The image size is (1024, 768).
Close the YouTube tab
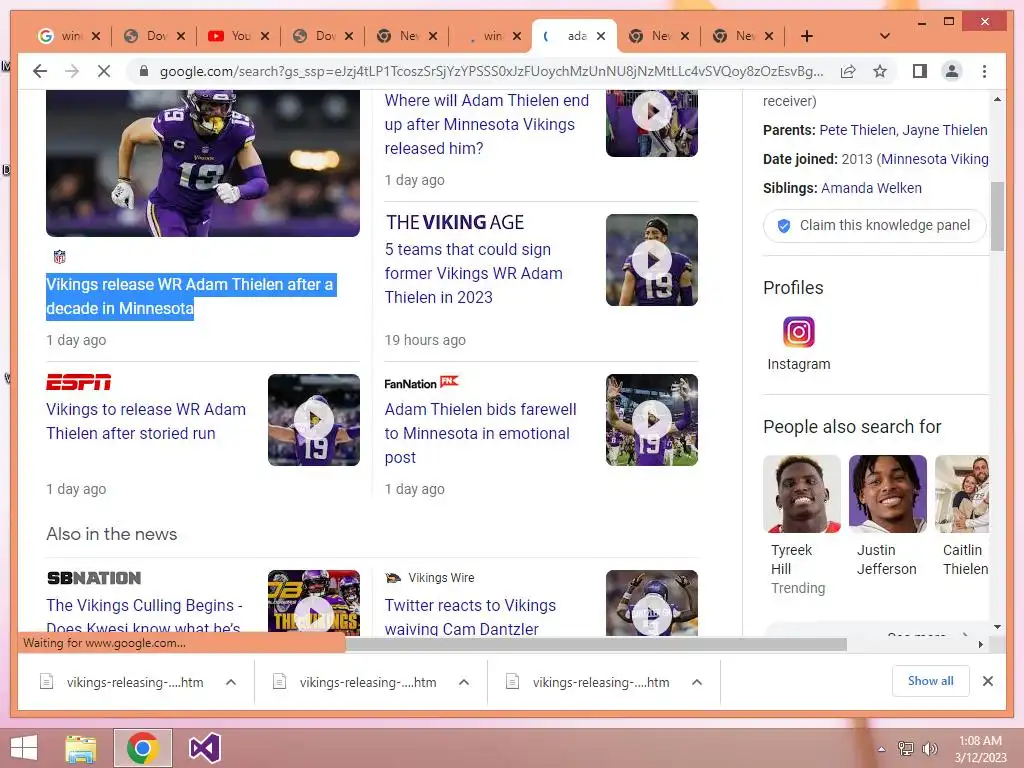264,36
